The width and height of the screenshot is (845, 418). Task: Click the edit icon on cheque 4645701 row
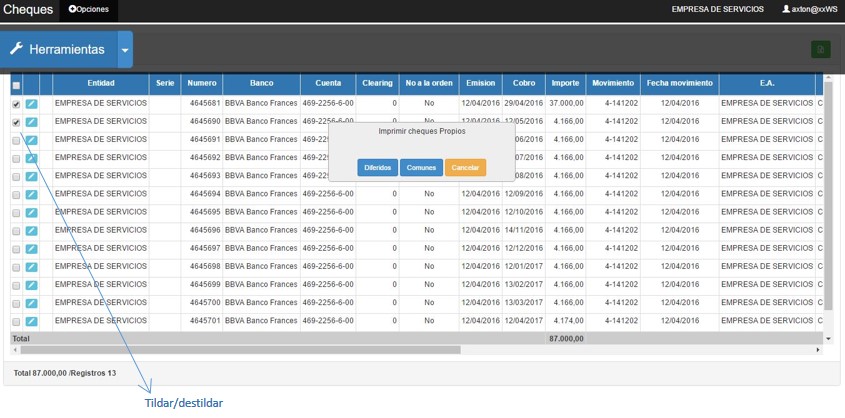[31, 321]
